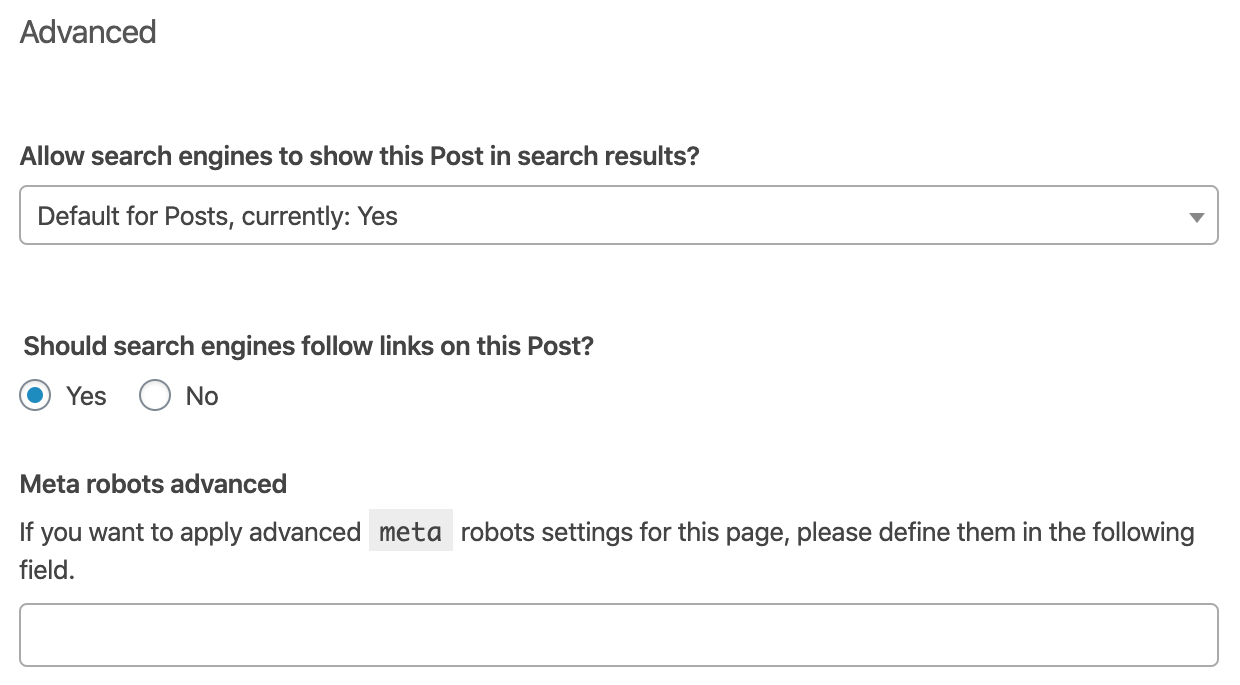Viewport: 1240px width, 685px height.
Task: Click the dropdown arrow on the visibility setting
Action: [x=1196, y=214]
